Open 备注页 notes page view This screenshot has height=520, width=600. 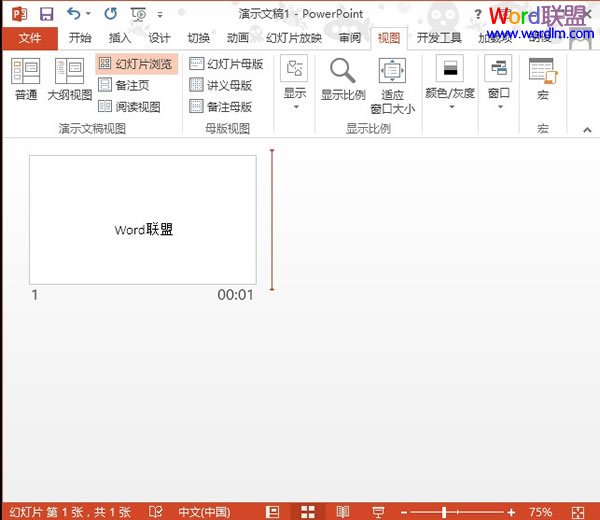coord(124,85)
